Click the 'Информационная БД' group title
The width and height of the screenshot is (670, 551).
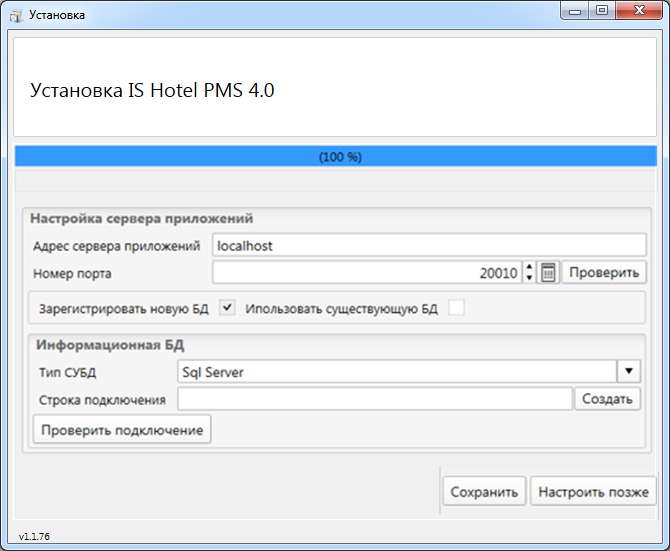[x=110, y=345]
